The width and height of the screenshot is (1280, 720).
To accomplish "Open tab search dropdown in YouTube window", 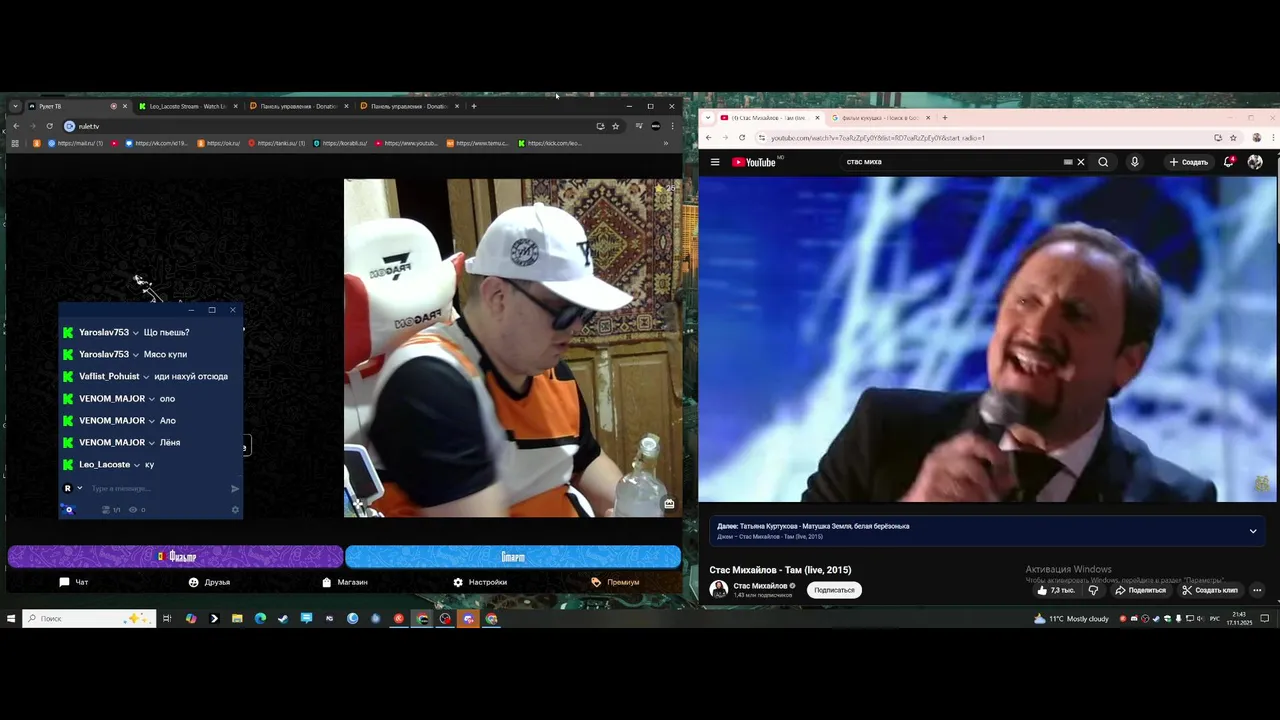I will coord(708,118).
